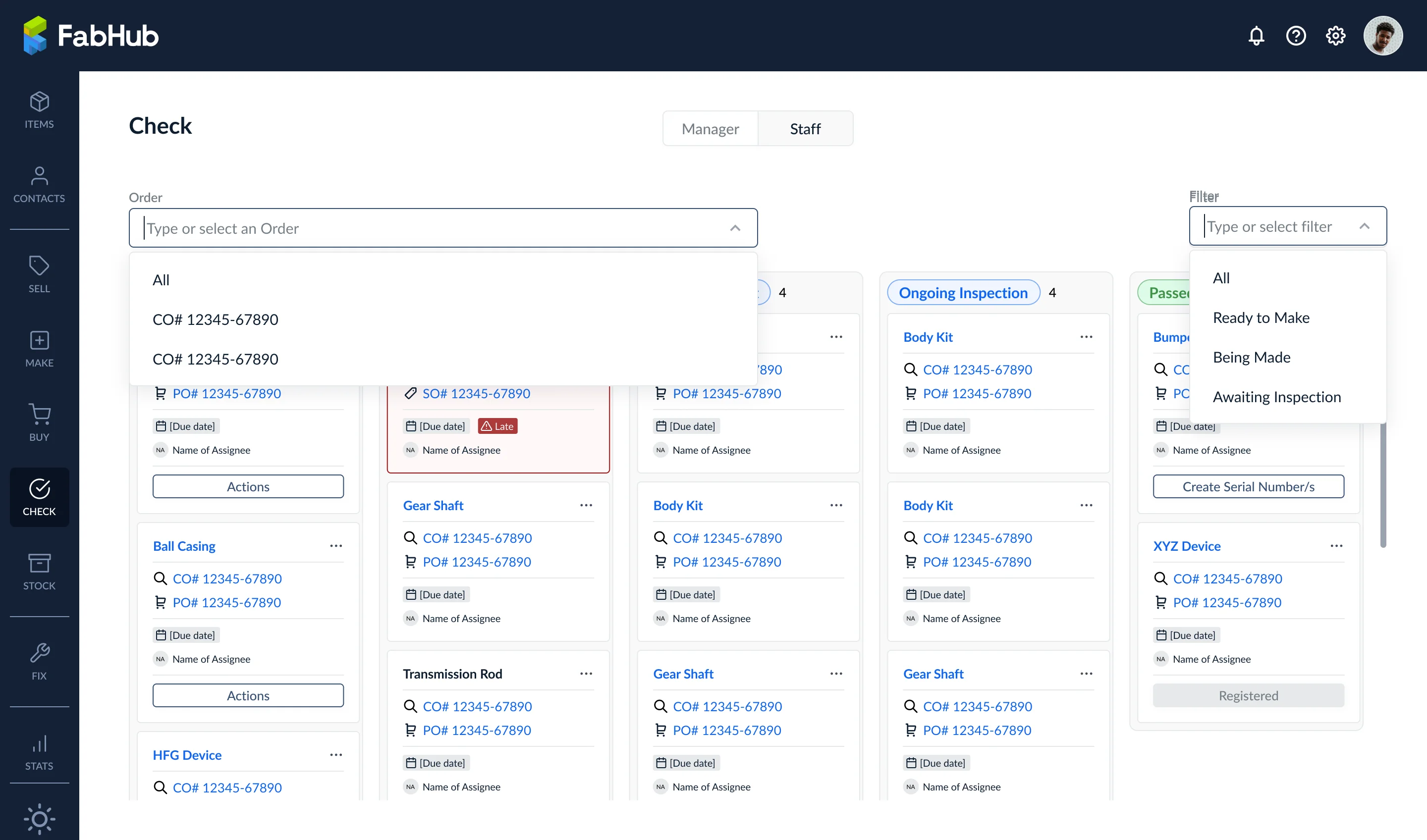Viewport: 1427px width, 840px height.
Task: Click Actions on the Ball Casing card
Action: point(248,695)
